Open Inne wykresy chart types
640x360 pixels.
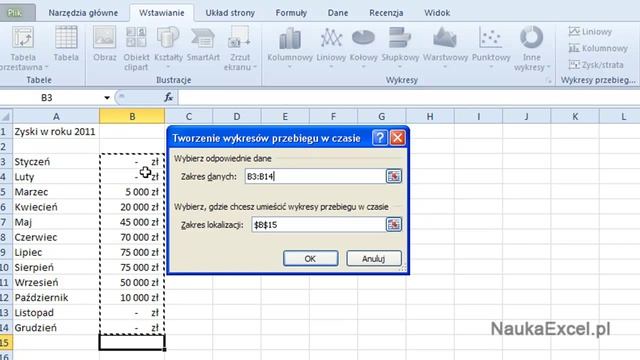(x=532, y=48)
